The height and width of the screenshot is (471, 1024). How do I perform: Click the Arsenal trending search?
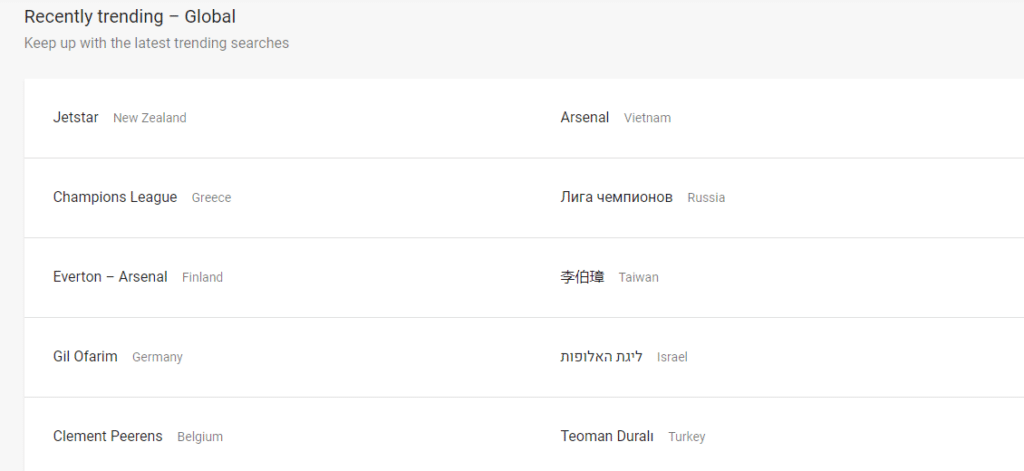point(585,117)
